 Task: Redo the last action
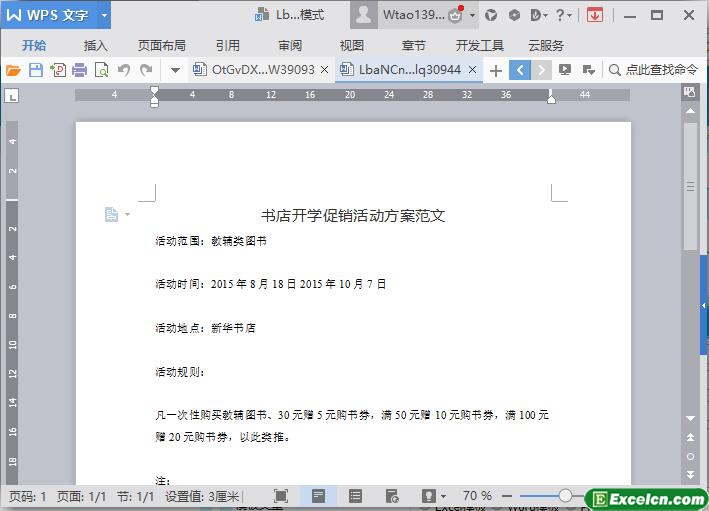(x=146, y=70)
